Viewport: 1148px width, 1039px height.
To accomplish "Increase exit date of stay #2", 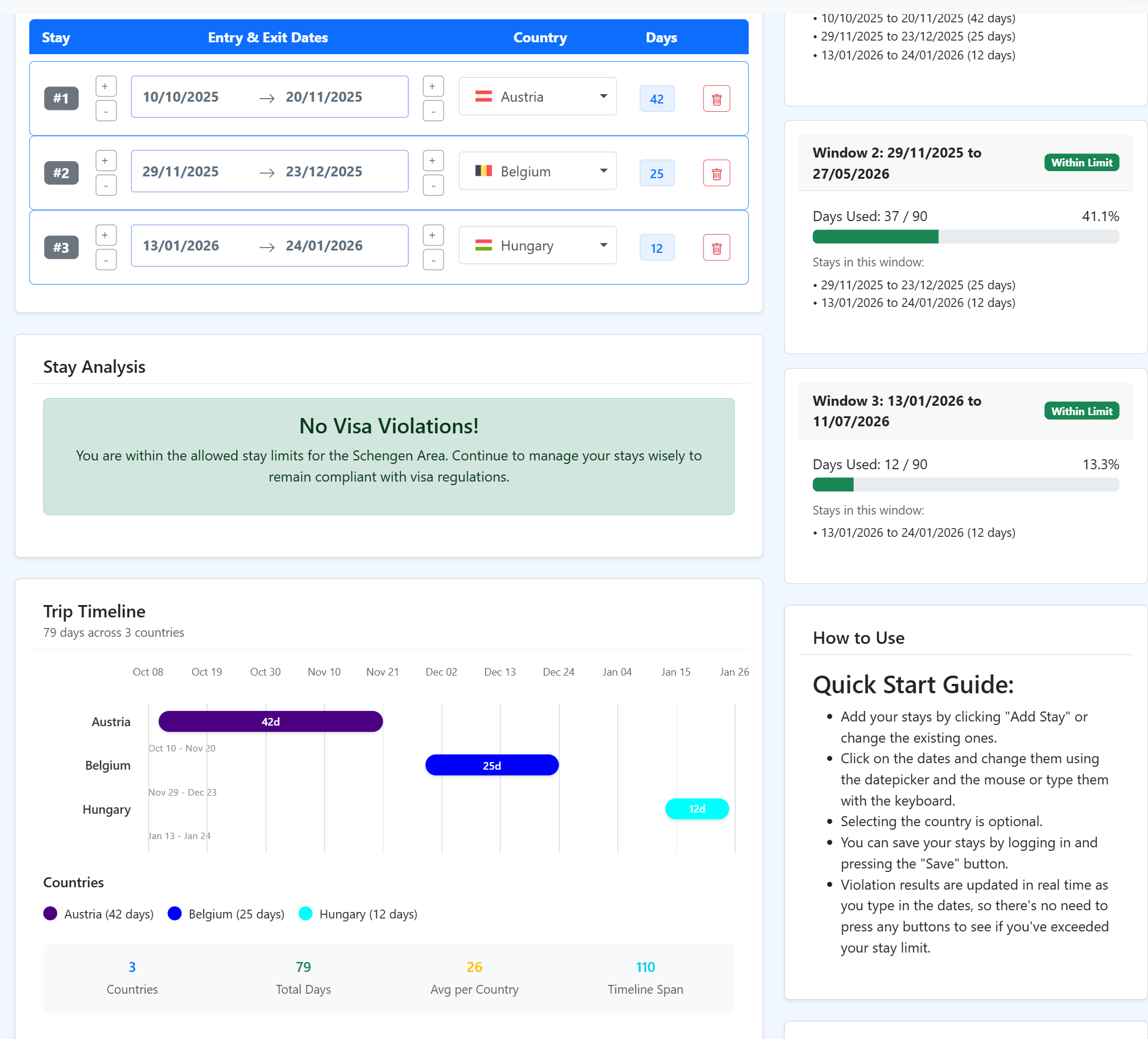I will pyautogui.click(x=433, y=161).
